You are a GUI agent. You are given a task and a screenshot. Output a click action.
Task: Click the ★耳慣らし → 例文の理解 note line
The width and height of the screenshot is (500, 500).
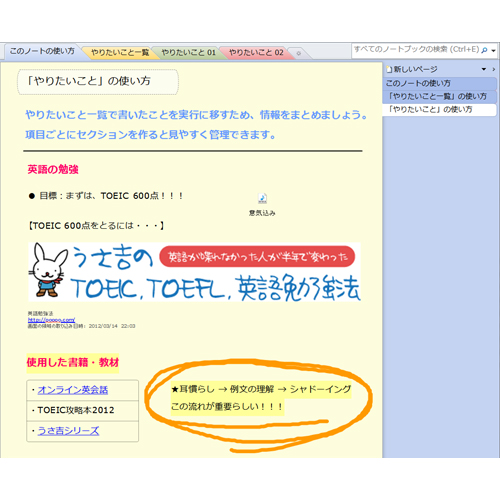pyautogui.click(x=261, y=389)
